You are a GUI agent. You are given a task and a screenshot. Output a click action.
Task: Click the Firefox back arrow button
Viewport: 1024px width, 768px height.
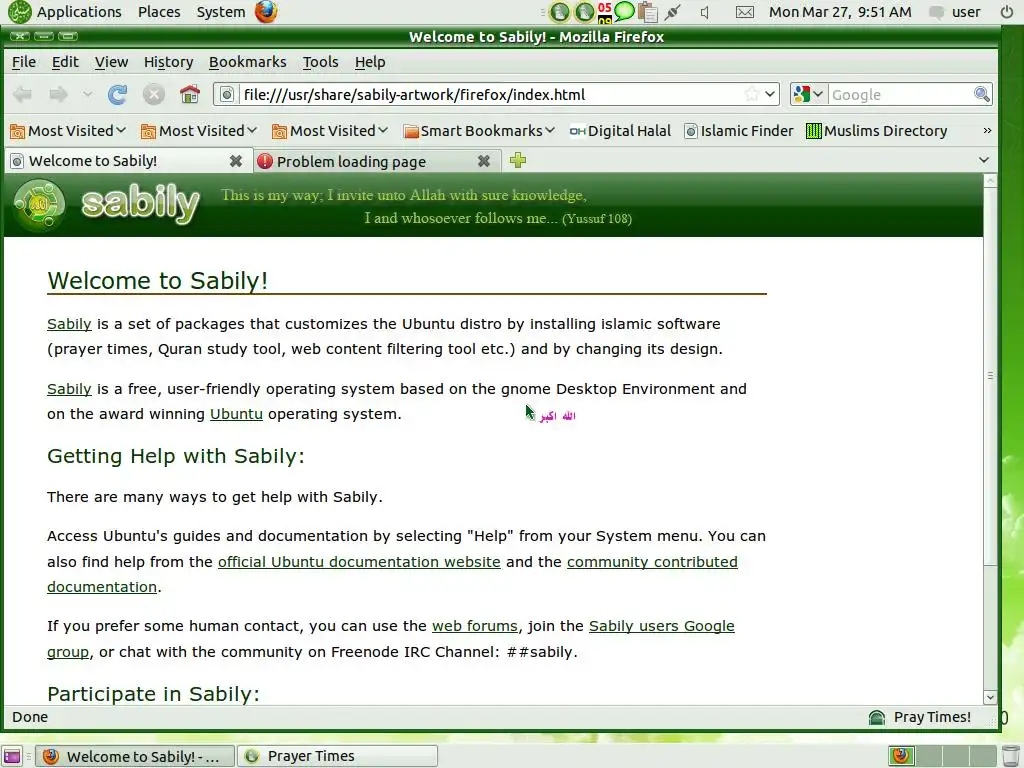22,95
